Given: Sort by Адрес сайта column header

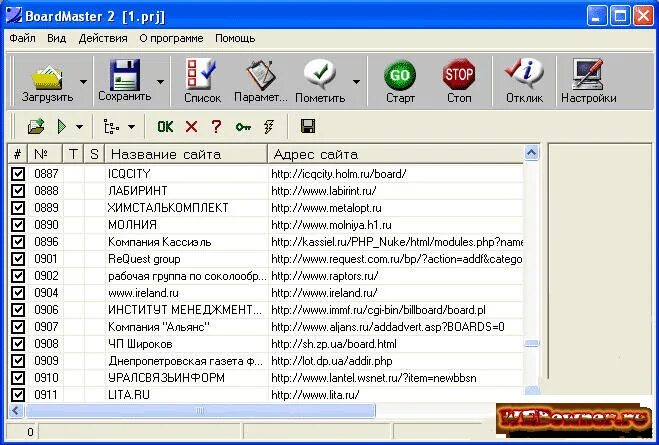Looking at the screenshot, I should (x=395, y=154).
